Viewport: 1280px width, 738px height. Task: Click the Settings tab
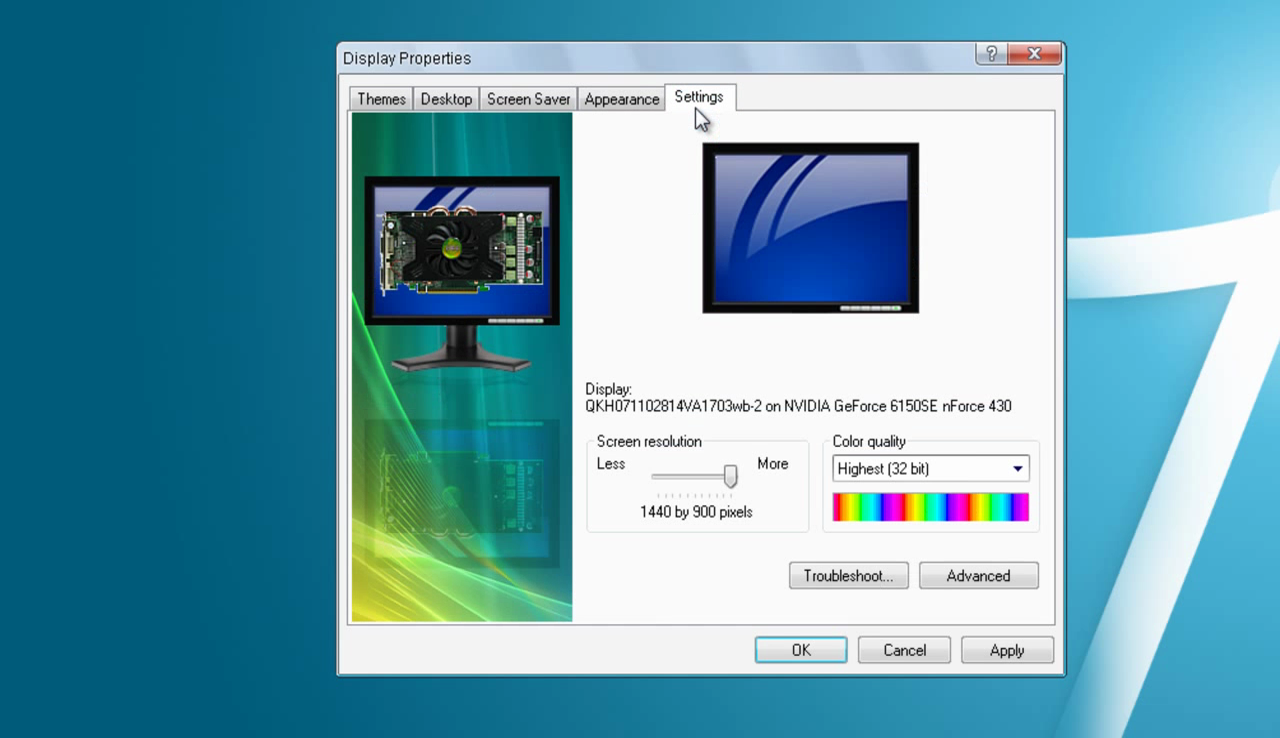(x=699, y=97)
